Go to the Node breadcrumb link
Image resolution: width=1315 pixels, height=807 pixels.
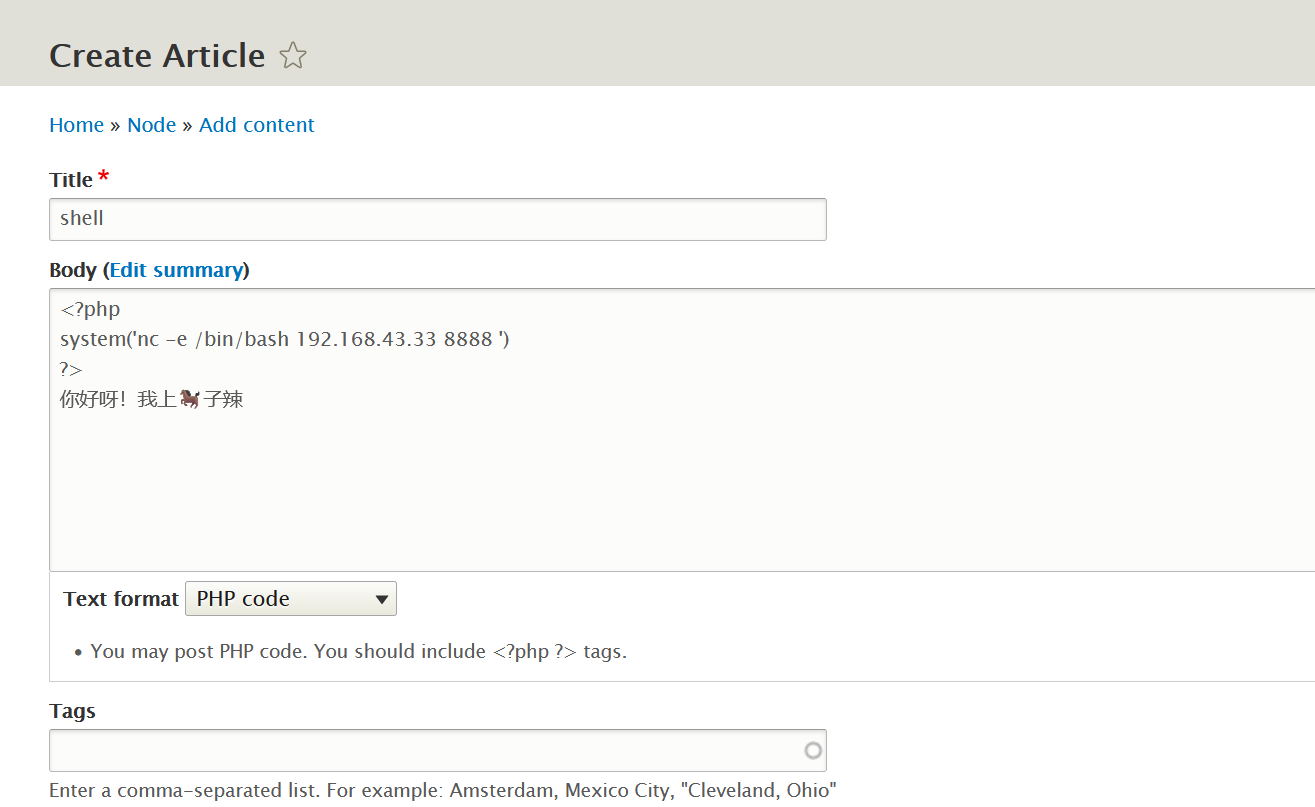pos(151,125)
